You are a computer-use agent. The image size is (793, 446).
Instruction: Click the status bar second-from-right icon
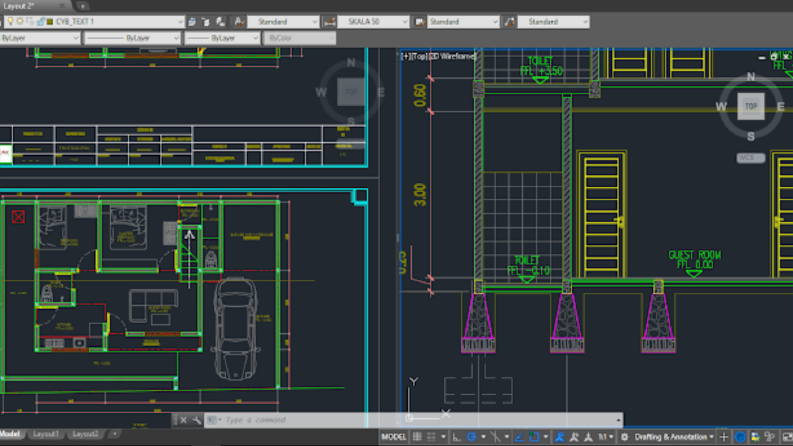[x=770, y=437]
